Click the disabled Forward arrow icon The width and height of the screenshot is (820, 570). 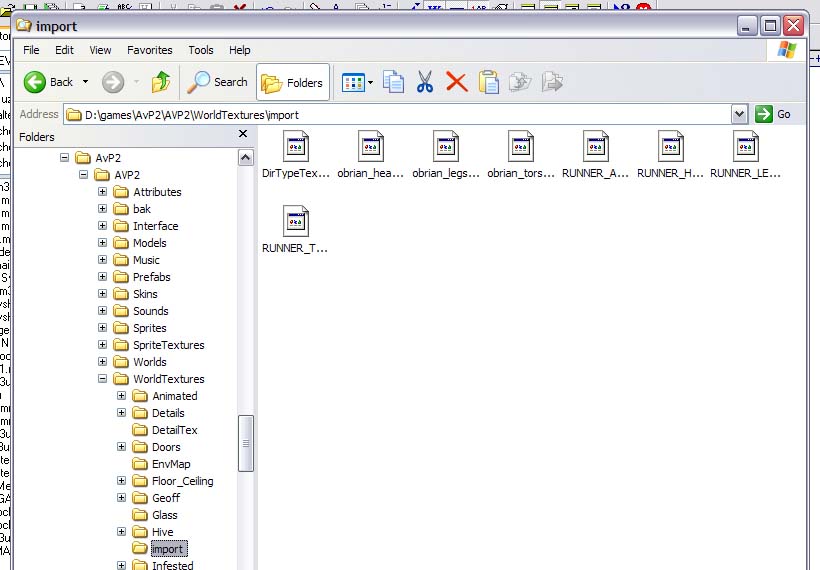[113, 82]
